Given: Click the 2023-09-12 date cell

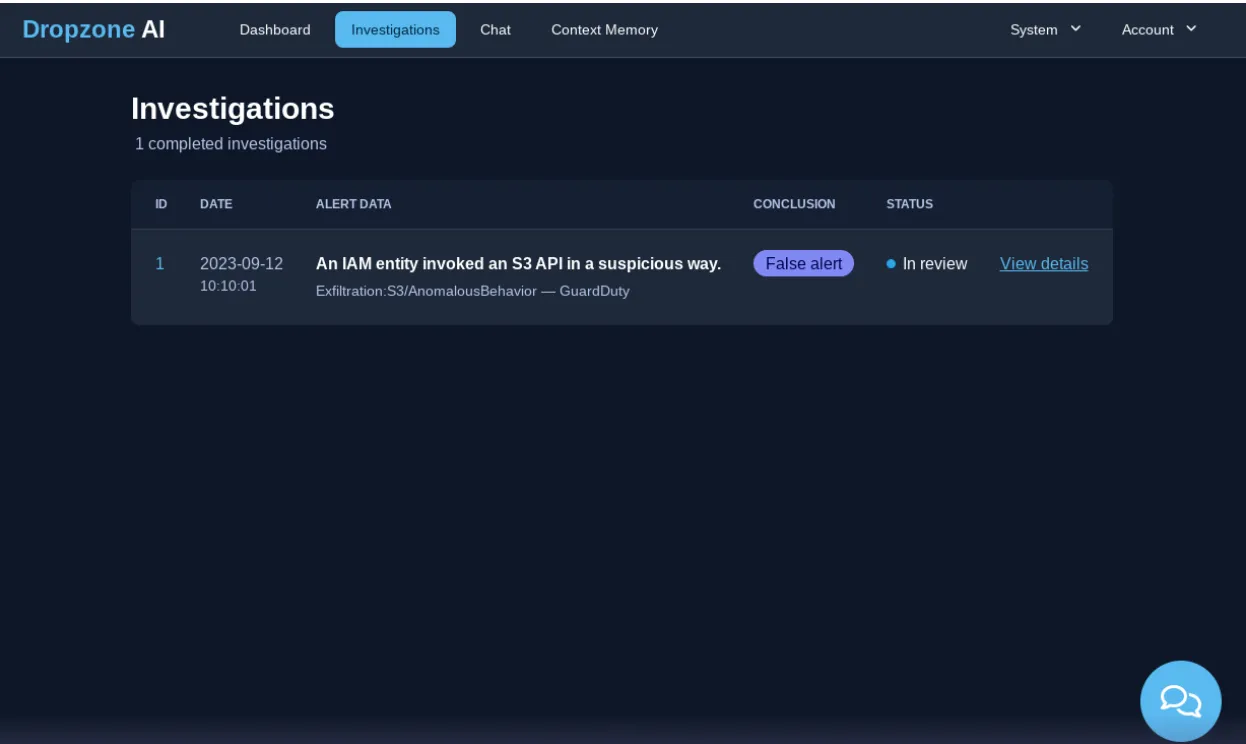Looking at the screenshot, I should pos(241,263).
